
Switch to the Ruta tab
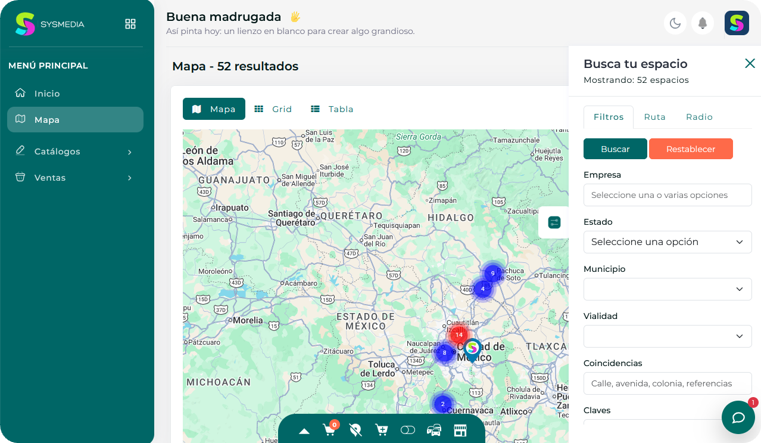click(x=655, y=117)
